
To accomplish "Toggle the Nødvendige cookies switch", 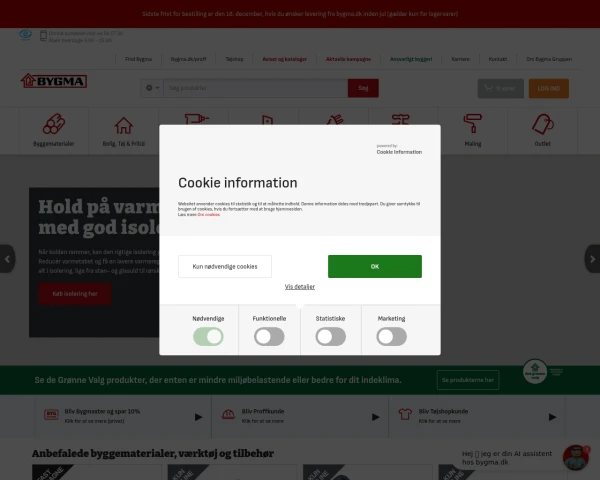I will tap(208, 337).
